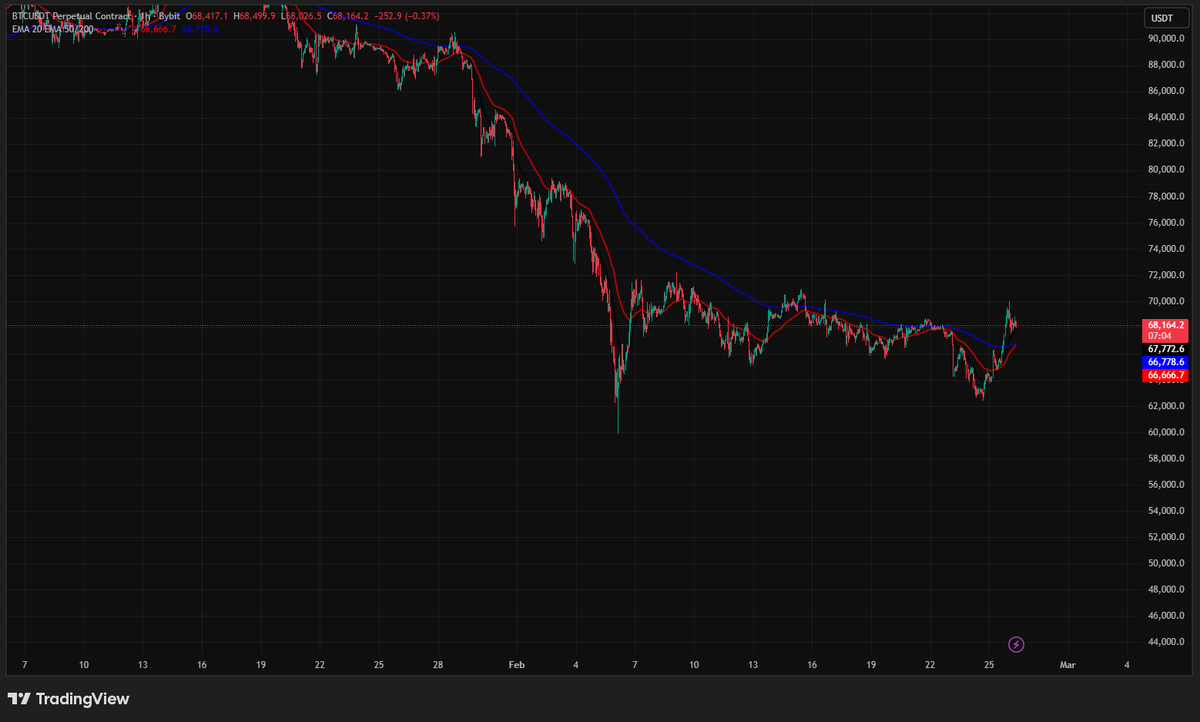Click the 54,000.0 price axis label
This screenshot has width=1200, height=722.
click(1166, 511)
